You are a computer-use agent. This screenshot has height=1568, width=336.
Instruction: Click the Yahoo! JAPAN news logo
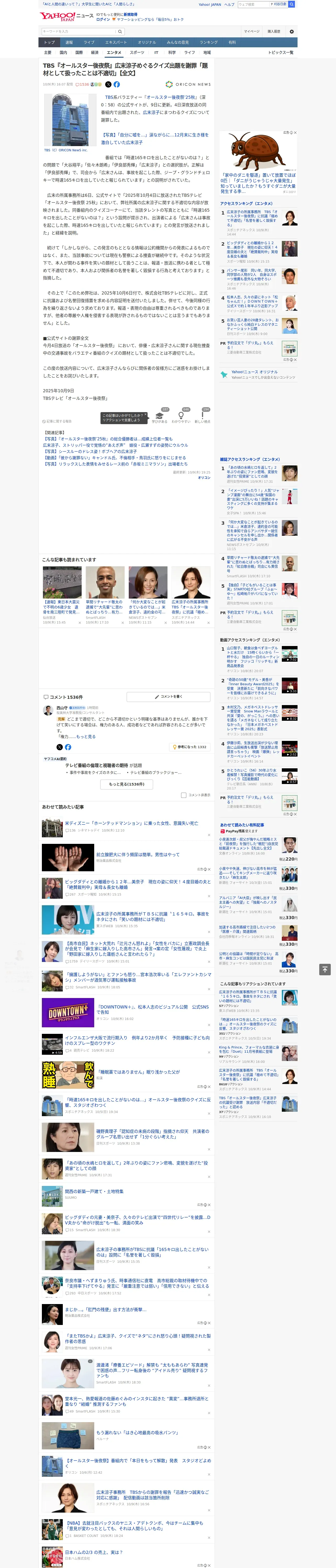coord(67,16)
